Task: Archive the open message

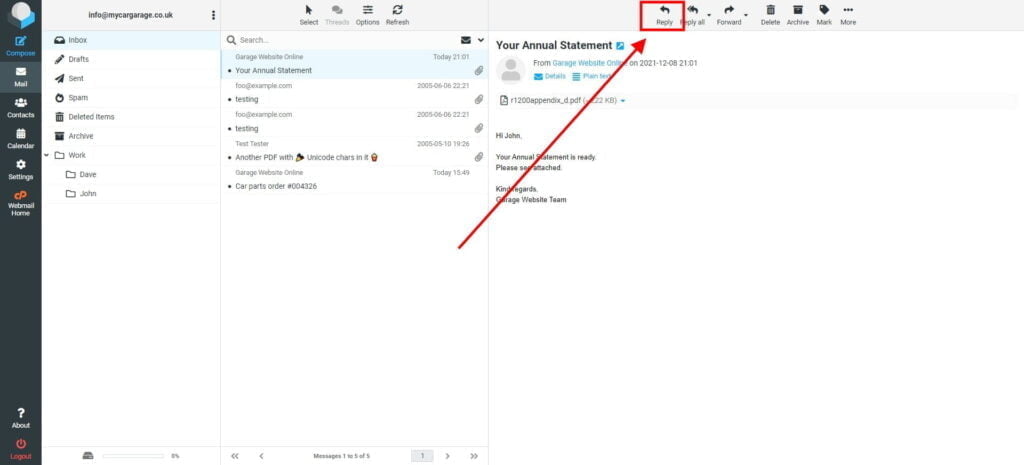Action: (x=797, y=15)
